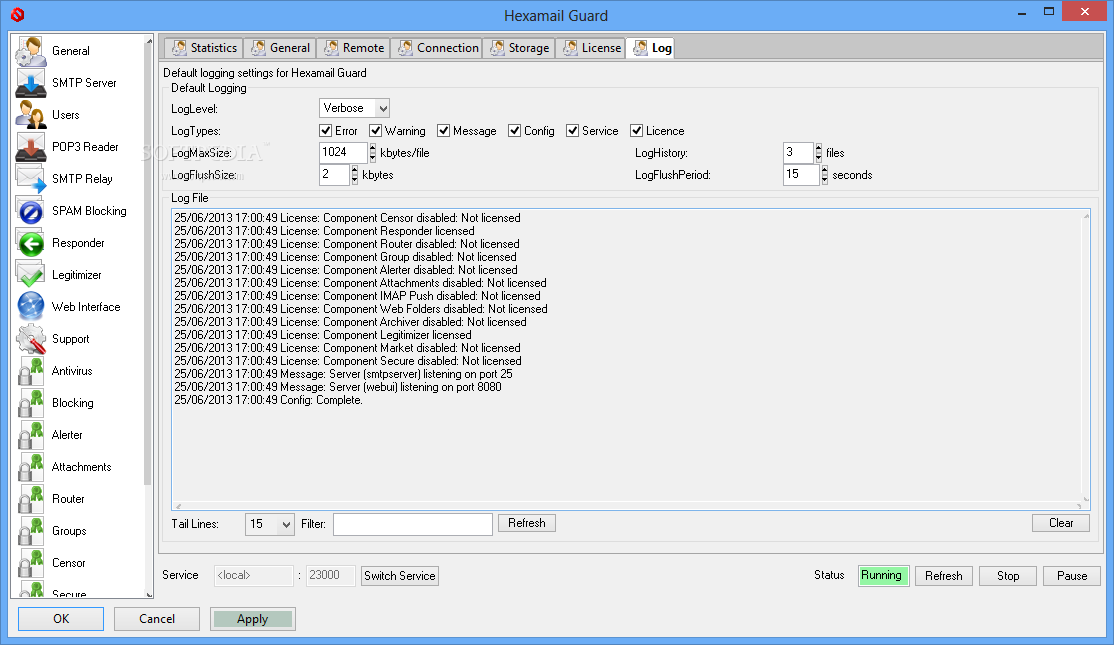Select the POP3 Reader sidebar icon
This screenshot has height=645, width=1114.
click(x=31, y=146)
